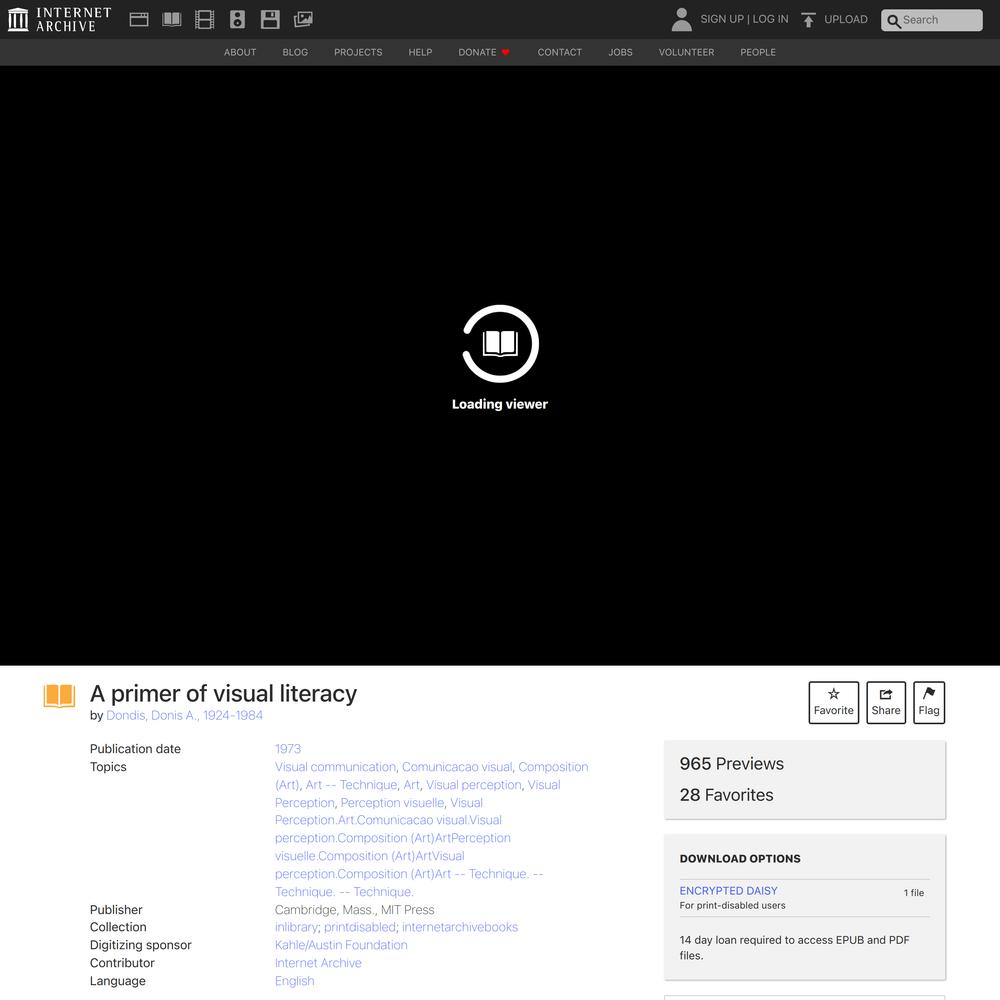Open the Internet Archive home logo
This screenshot has width=1000, height=1000.
(60, 20)
